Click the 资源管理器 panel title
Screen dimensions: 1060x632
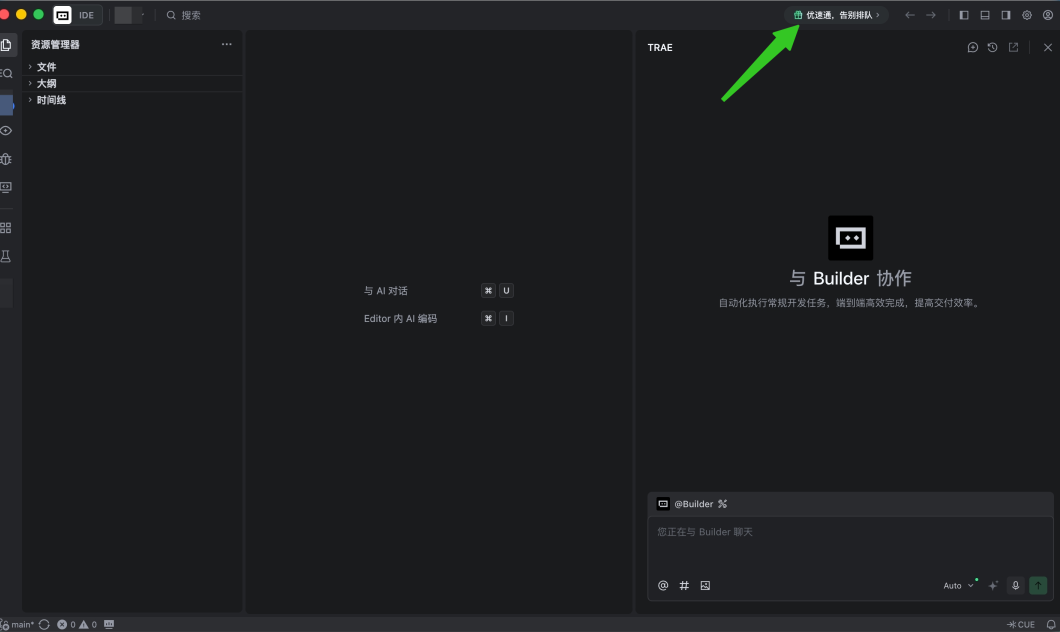[55, 45]
